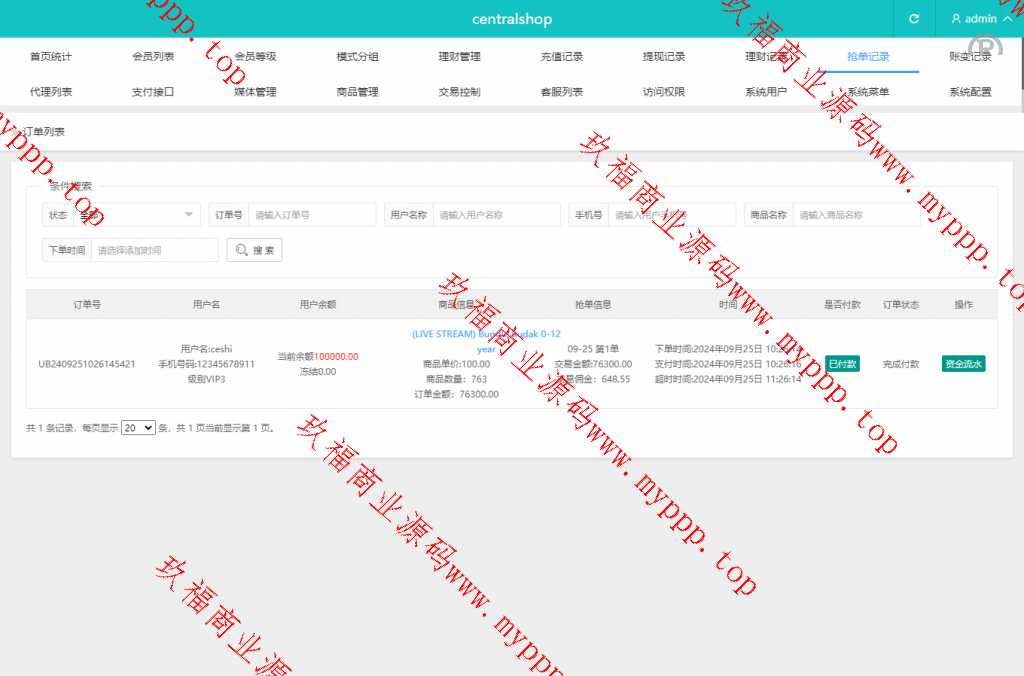1024x676 pixels.
Task: Change the per-page records count selector
Action: pyautogui.click(x=138, y=428)
